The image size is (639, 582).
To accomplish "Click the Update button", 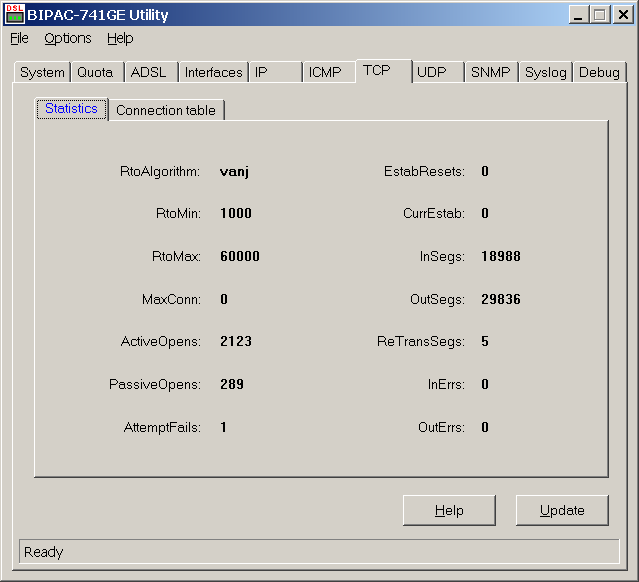I will pos(562,510).
